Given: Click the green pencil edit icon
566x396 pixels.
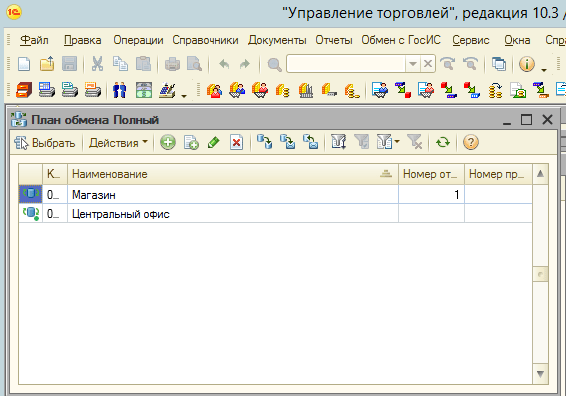Looking at the screenshot, I should coord(214,142).
